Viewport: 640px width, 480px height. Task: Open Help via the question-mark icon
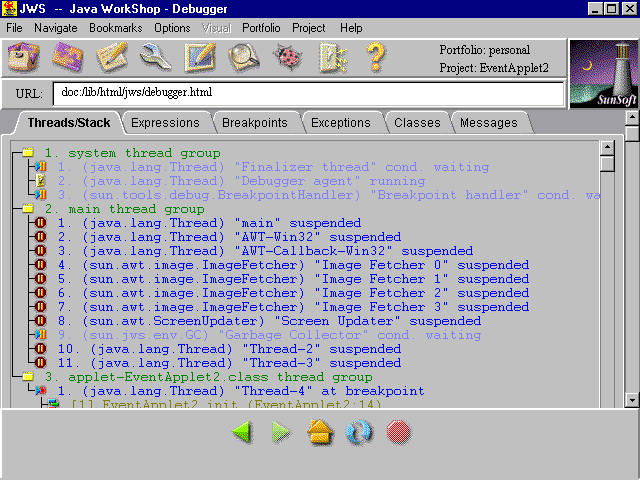coord(376,58)
